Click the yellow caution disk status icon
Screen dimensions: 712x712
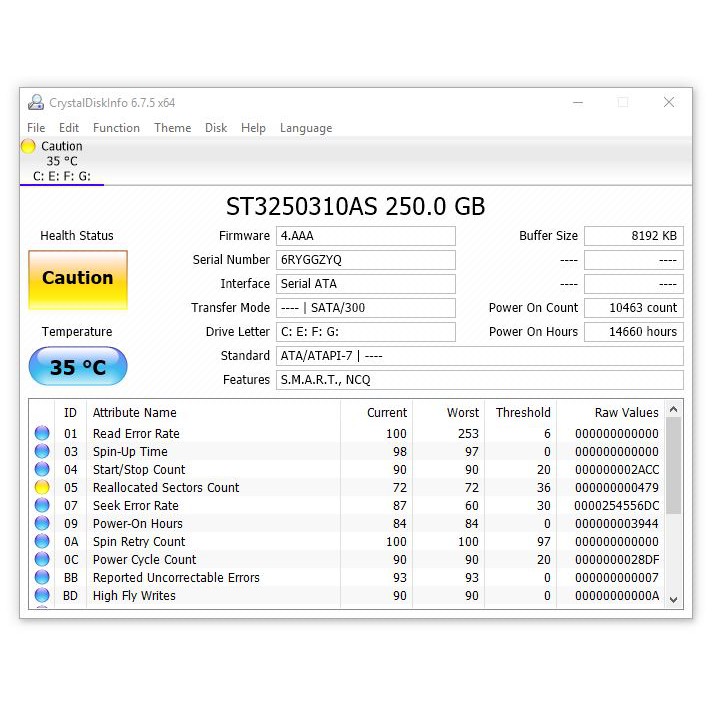[28, 146]
